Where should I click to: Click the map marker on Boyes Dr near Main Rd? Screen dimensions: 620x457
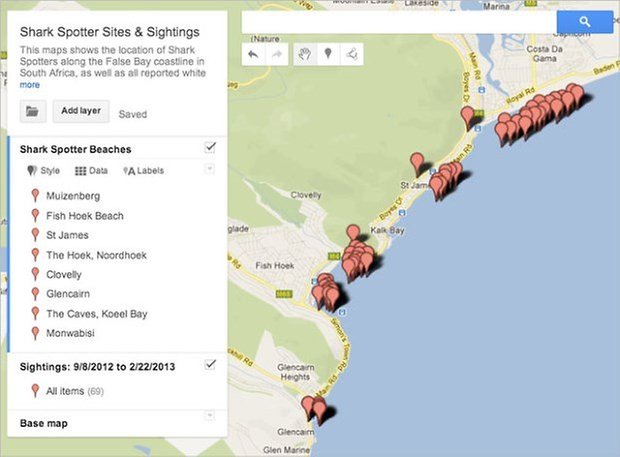tap(468, 117)
